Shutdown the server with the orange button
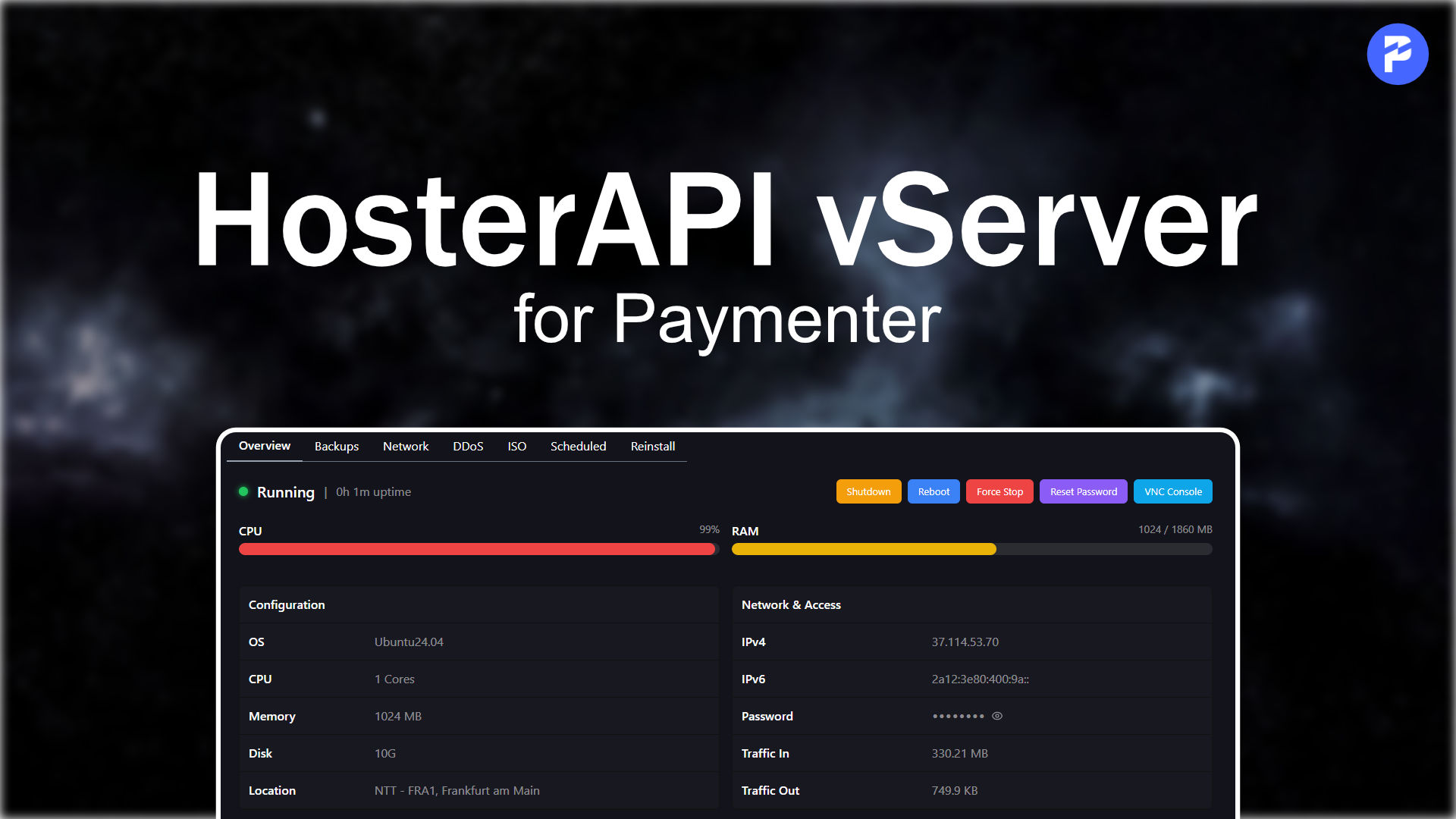Screen dimensions: 1456x819 point(868,491)
